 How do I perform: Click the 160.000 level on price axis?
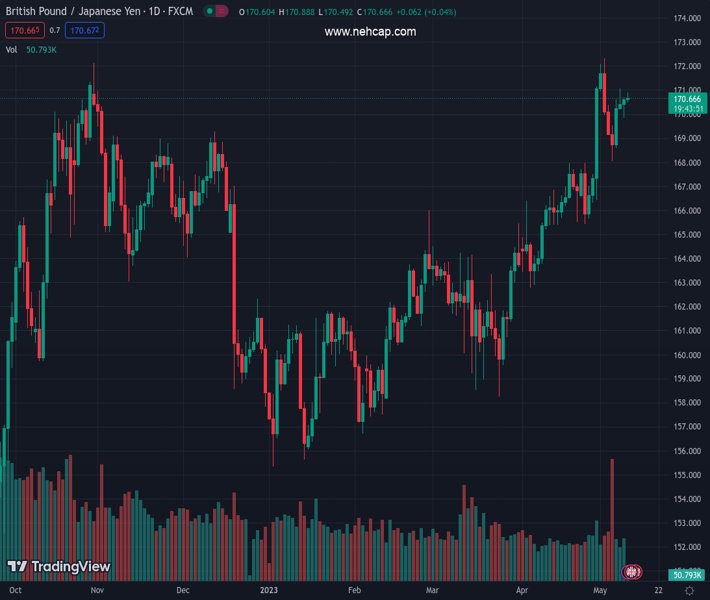click(686, 355)
